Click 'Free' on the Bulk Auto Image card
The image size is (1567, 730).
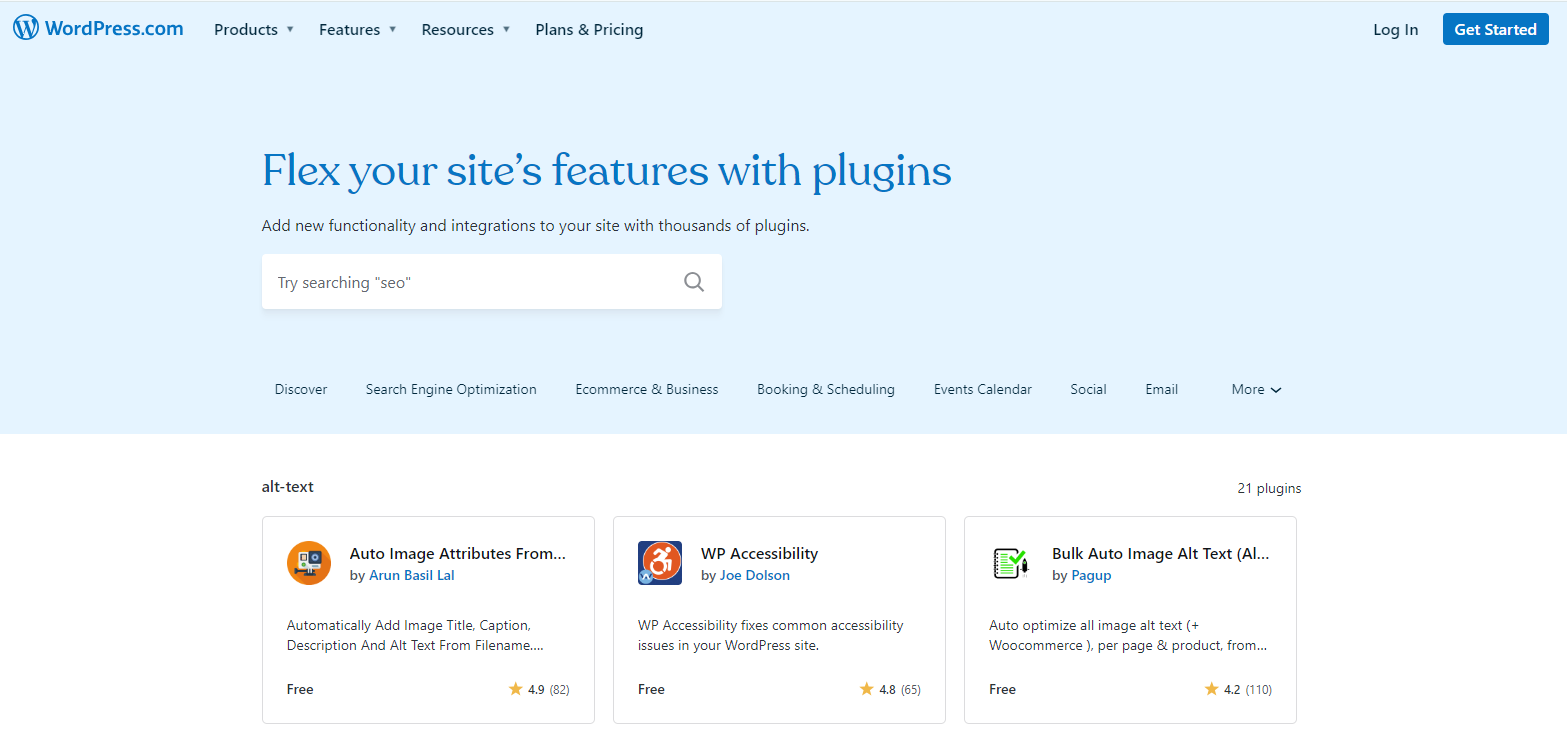pyautogui.click(x=1002, y=689)
